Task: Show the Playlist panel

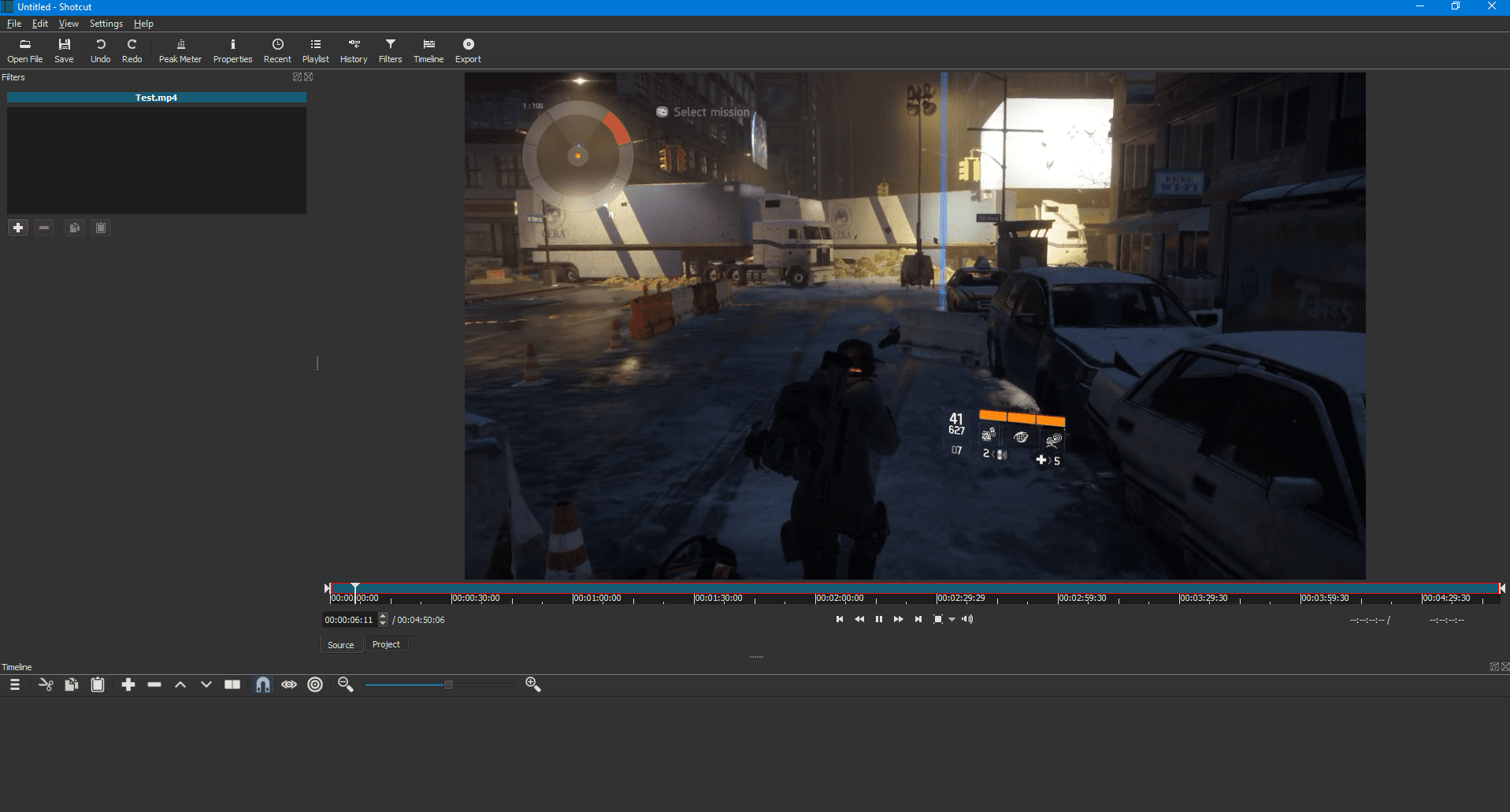Action: (x=315, y=50)
